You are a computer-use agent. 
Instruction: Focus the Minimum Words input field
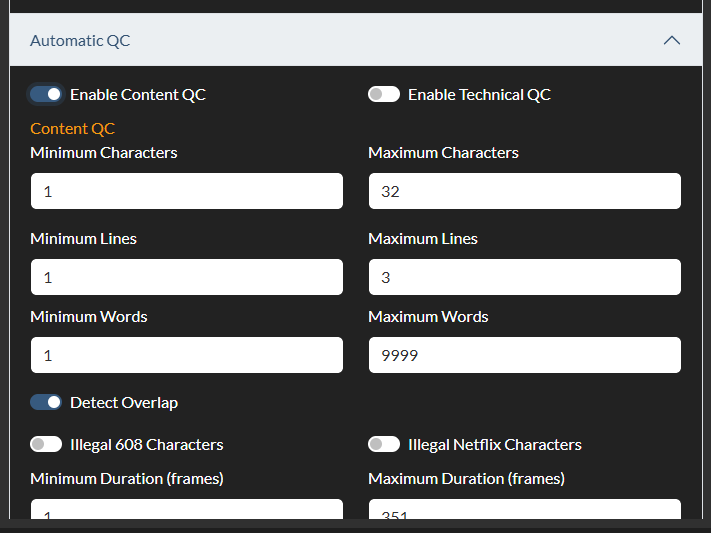click(186, 355)
